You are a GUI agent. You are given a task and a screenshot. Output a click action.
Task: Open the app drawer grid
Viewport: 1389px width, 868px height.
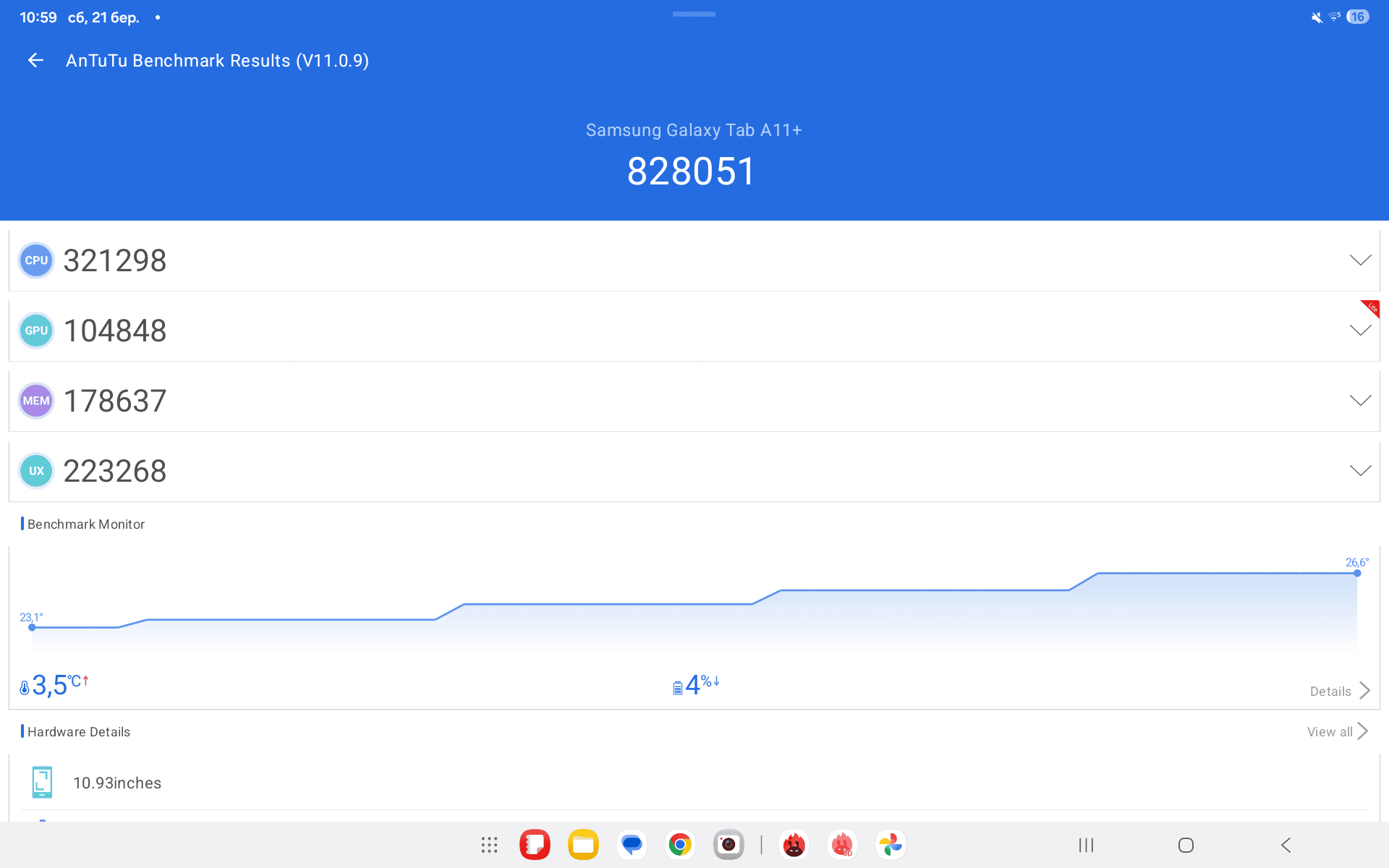click(489, 845)
